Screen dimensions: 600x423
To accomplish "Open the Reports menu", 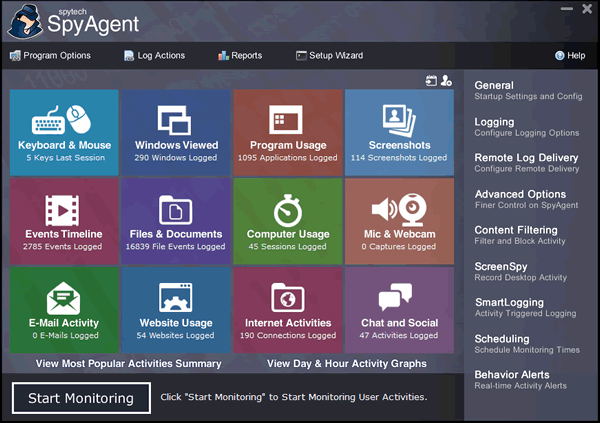I will [240, 56].
